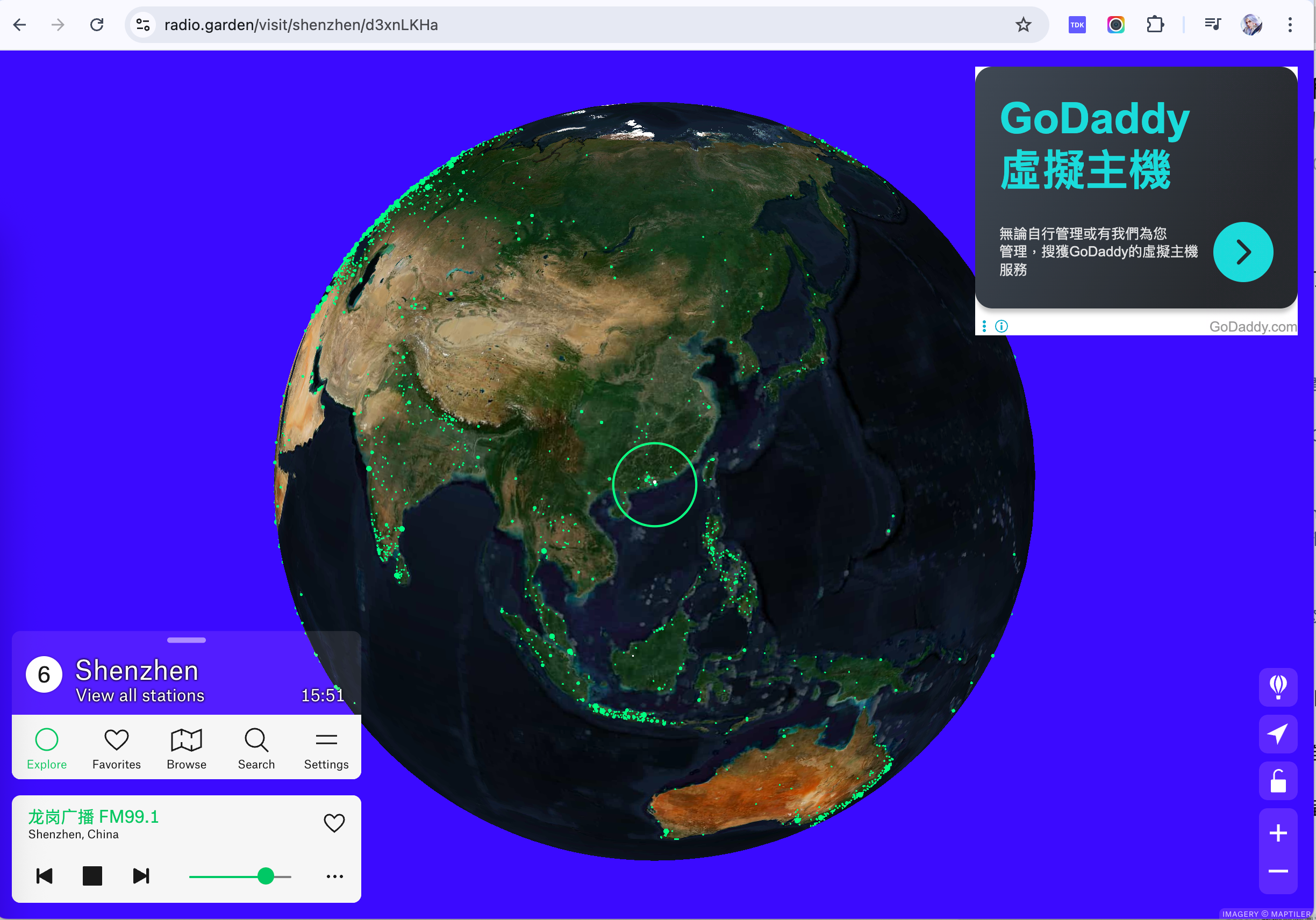1316x920 pixels.
Task: Open the ad options three dots
Action: (984, 327)
